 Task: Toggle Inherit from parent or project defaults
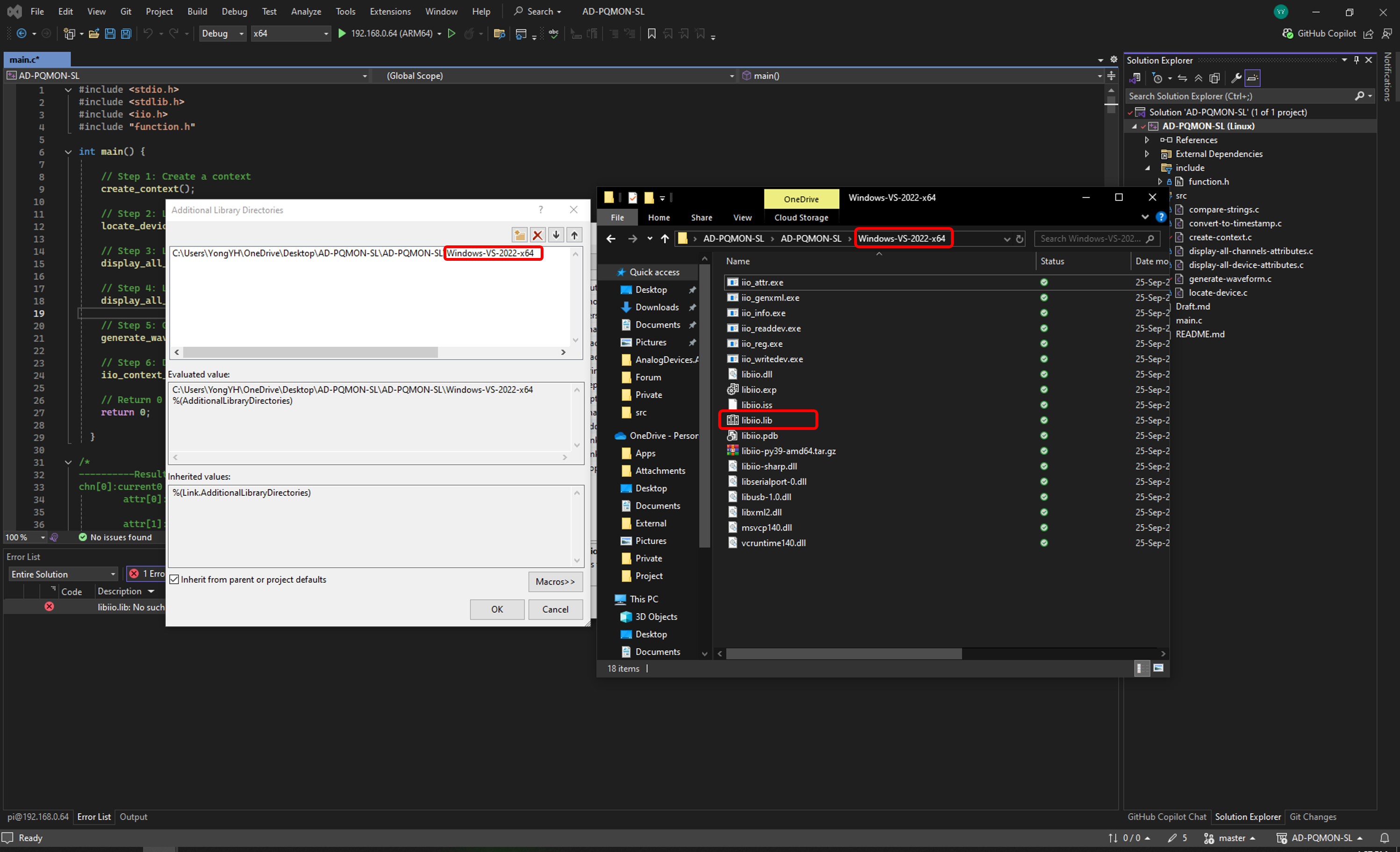coord(174,580)
